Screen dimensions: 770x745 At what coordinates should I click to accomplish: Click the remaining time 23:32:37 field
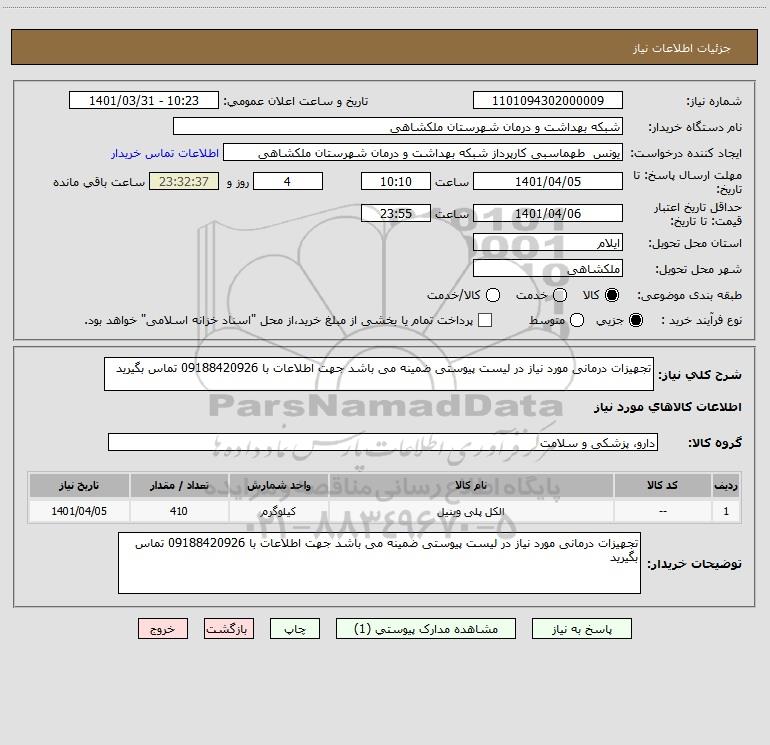pos(184,181)
